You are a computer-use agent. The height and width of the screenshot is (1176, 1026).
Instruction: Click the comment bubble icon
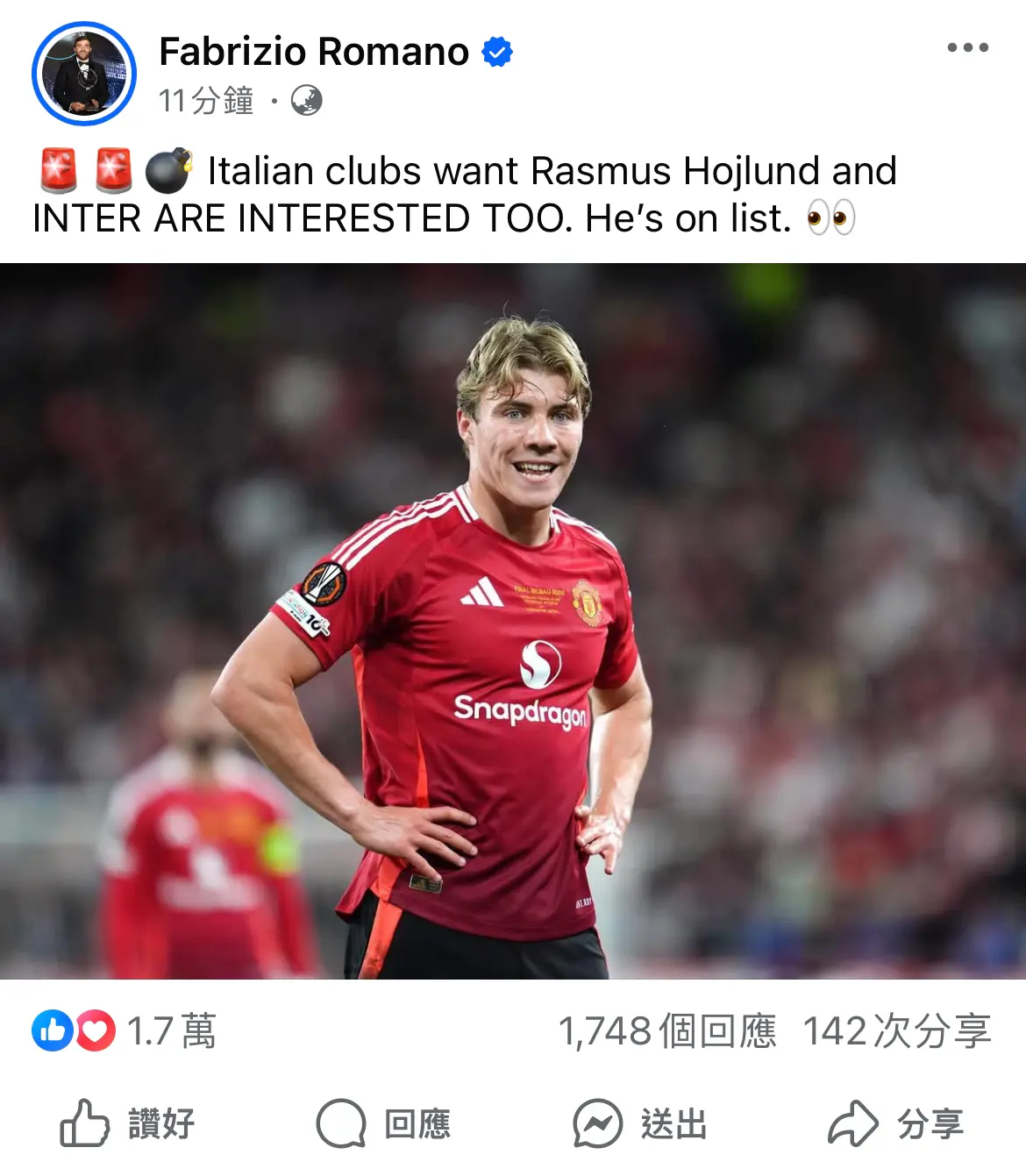341,1123
